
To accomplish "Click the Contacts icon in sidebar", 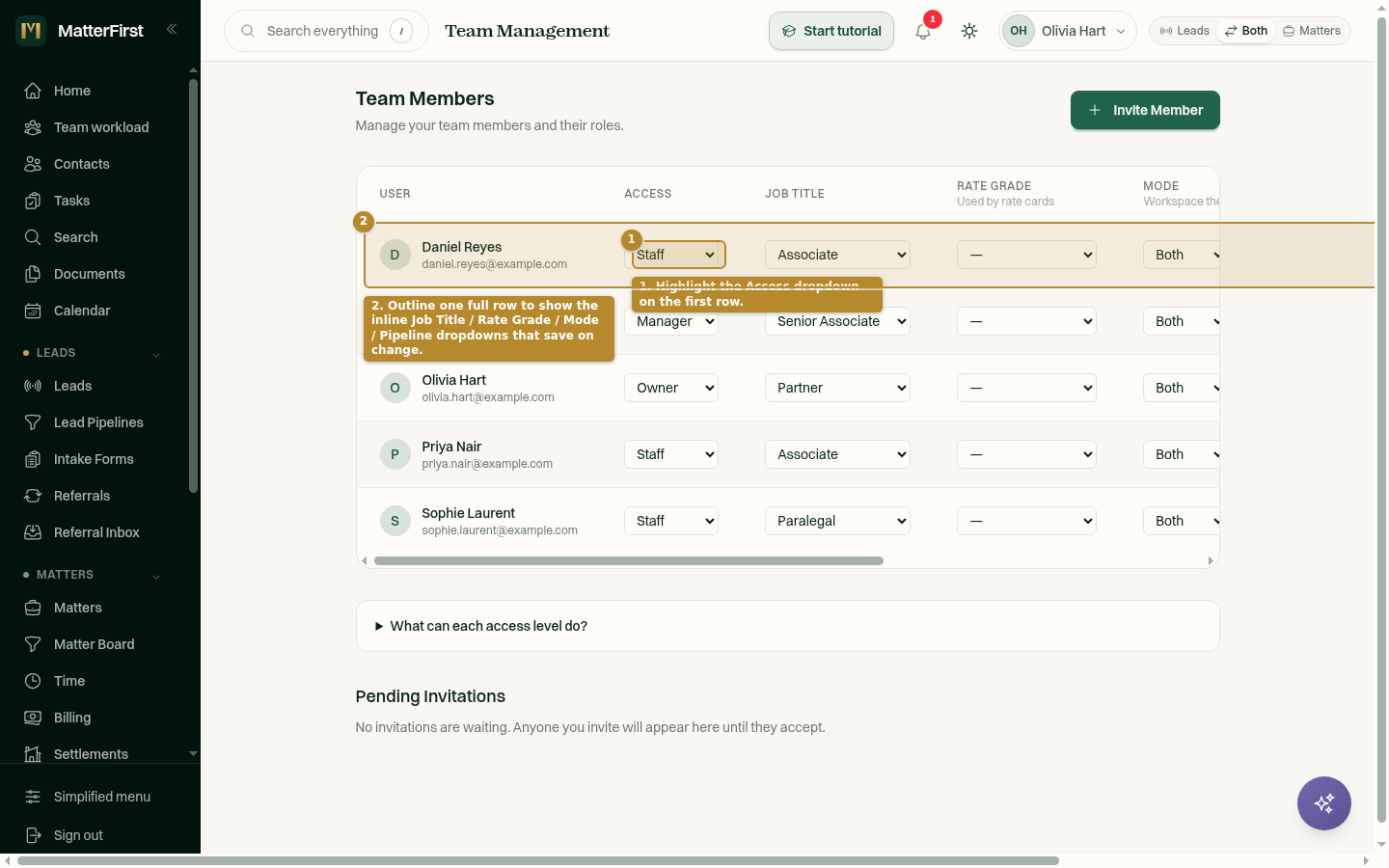I will [33, 164].
